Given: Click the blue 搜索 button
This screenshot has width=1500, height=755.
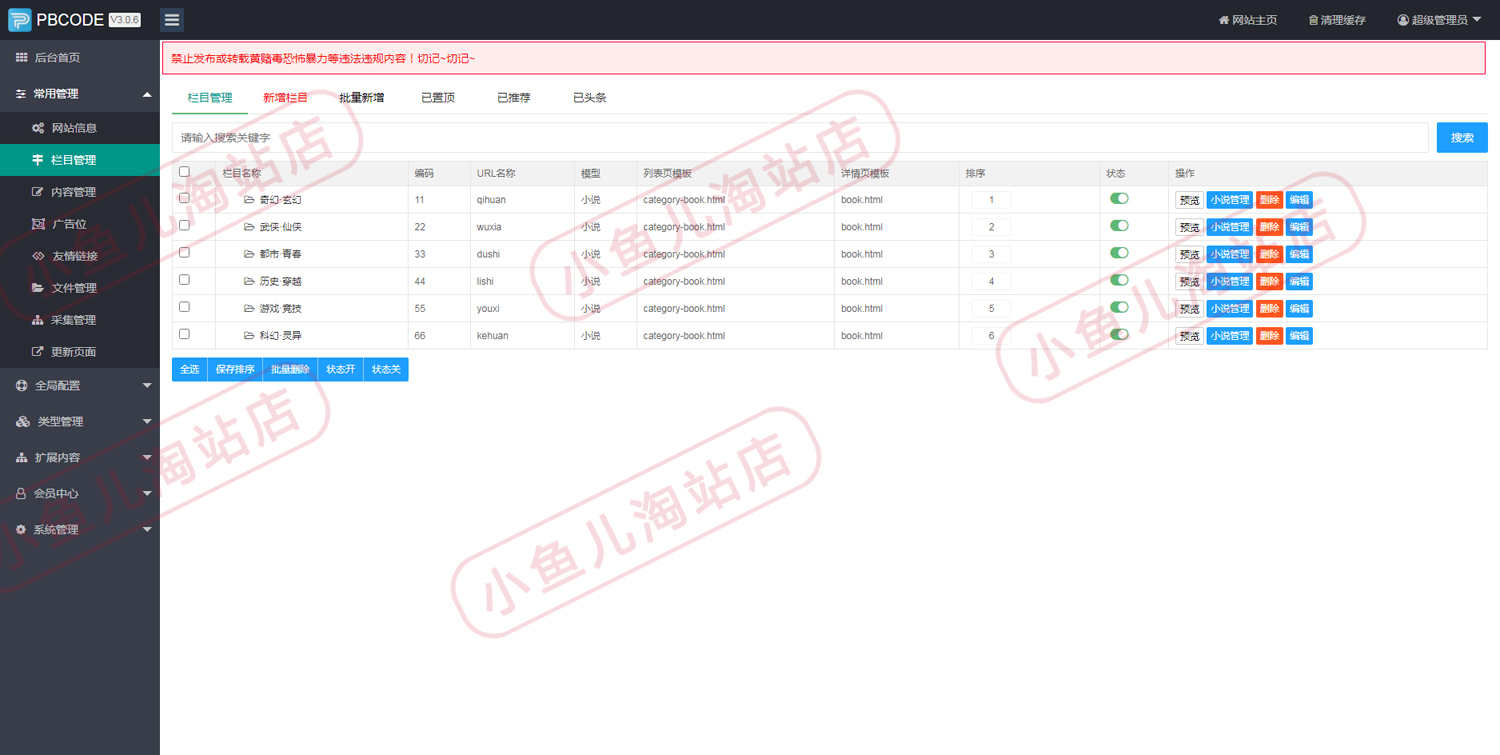Looking at the screenshot, I should pyautogui.click(x=1462, y=137).
